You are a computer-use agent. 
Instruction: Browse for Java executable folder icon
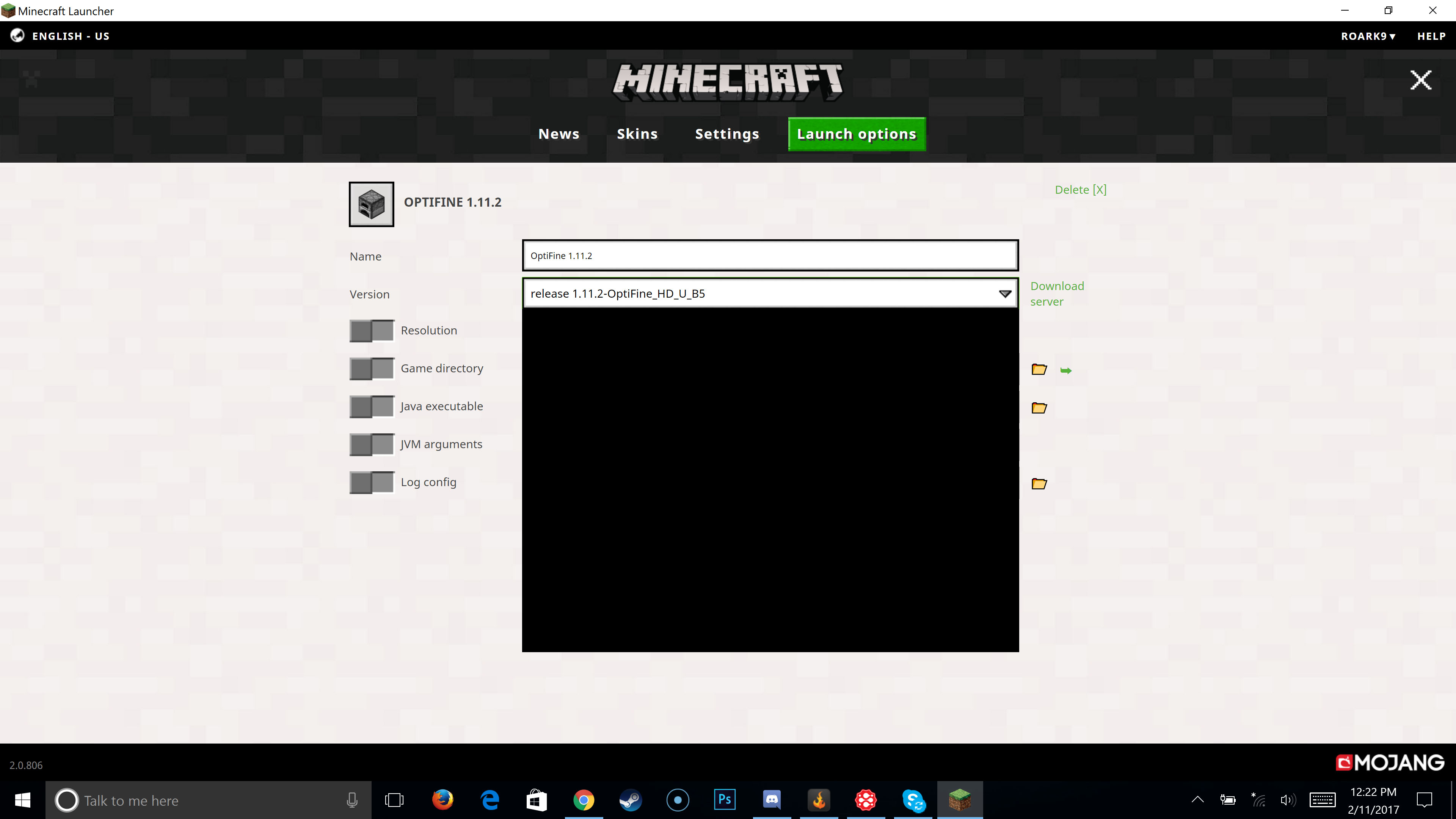point(1039,408)
